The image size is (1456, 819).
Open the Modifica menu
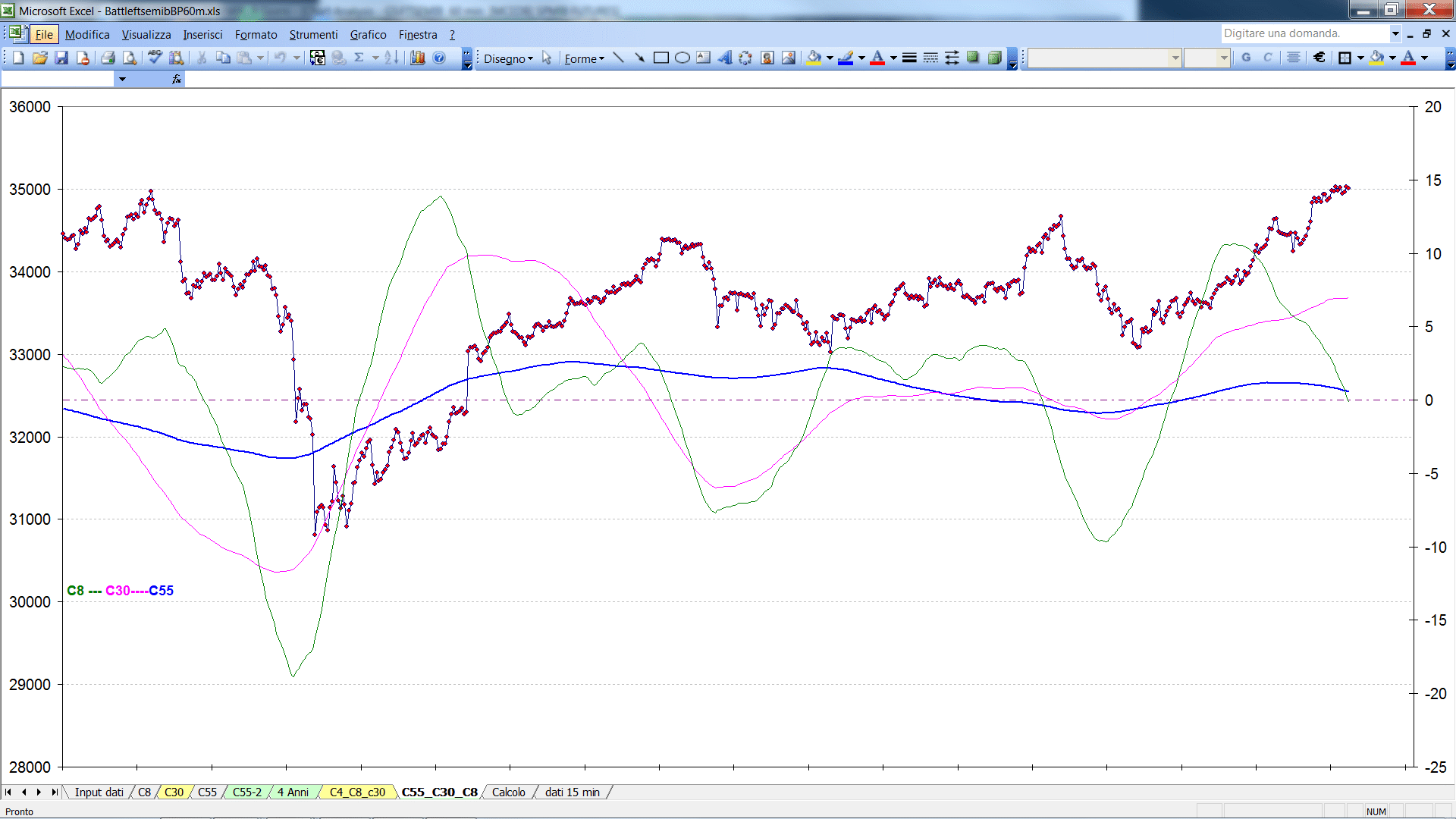(87, 35)
